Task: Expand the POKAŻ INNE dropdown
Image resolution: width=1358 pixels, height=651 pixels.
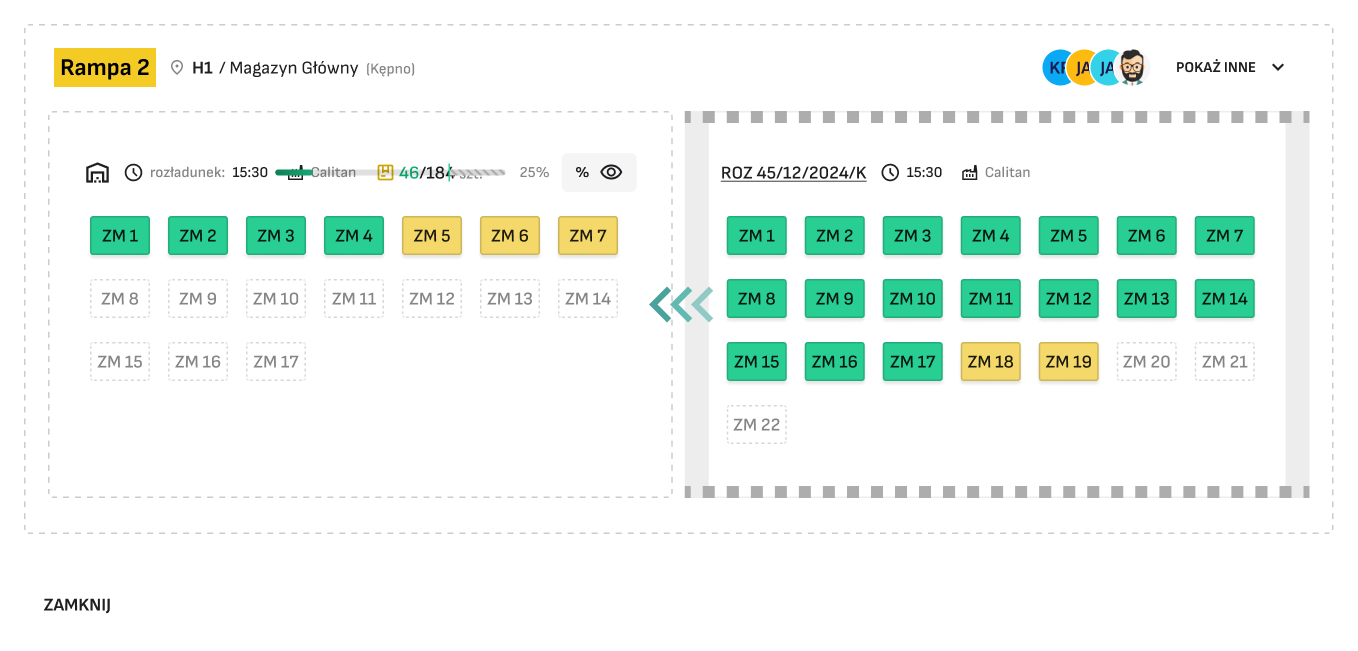Action: (x=1230, y=68)
